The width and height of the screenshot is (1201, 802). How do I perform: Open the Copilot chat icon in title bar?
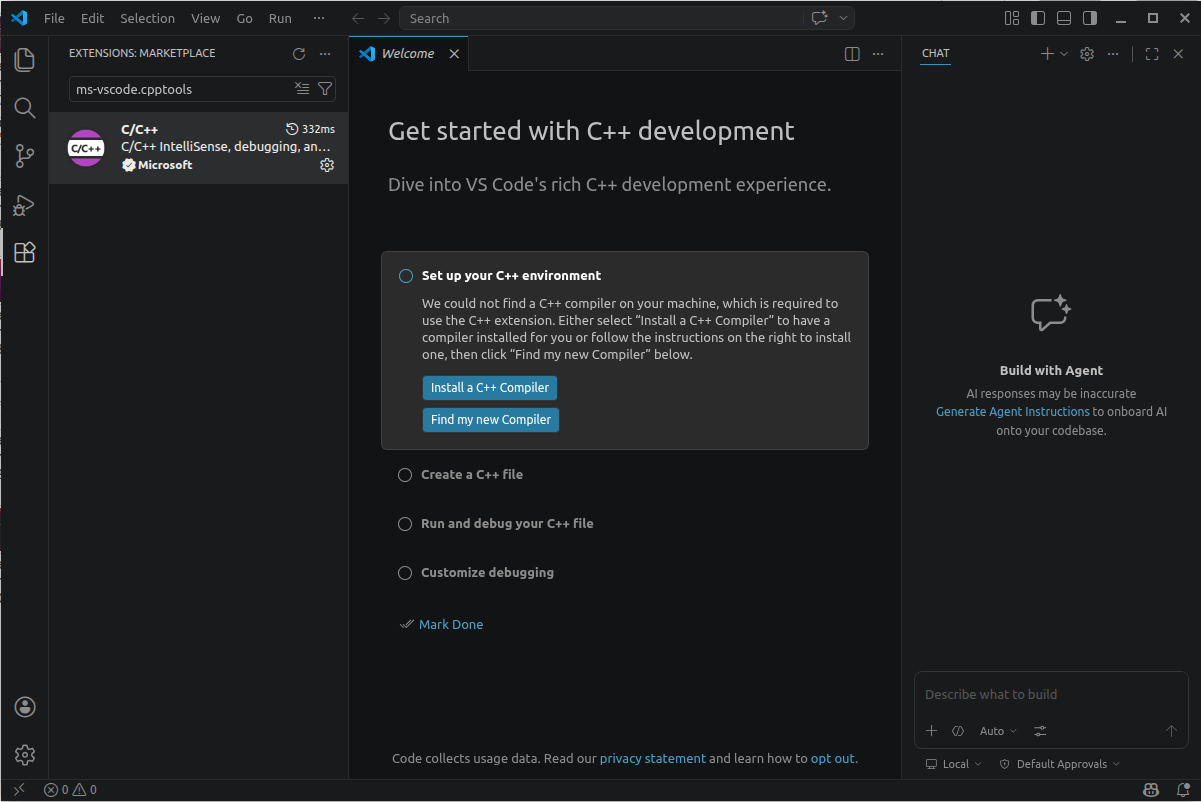pyautogui.click(x=820, y=18)
